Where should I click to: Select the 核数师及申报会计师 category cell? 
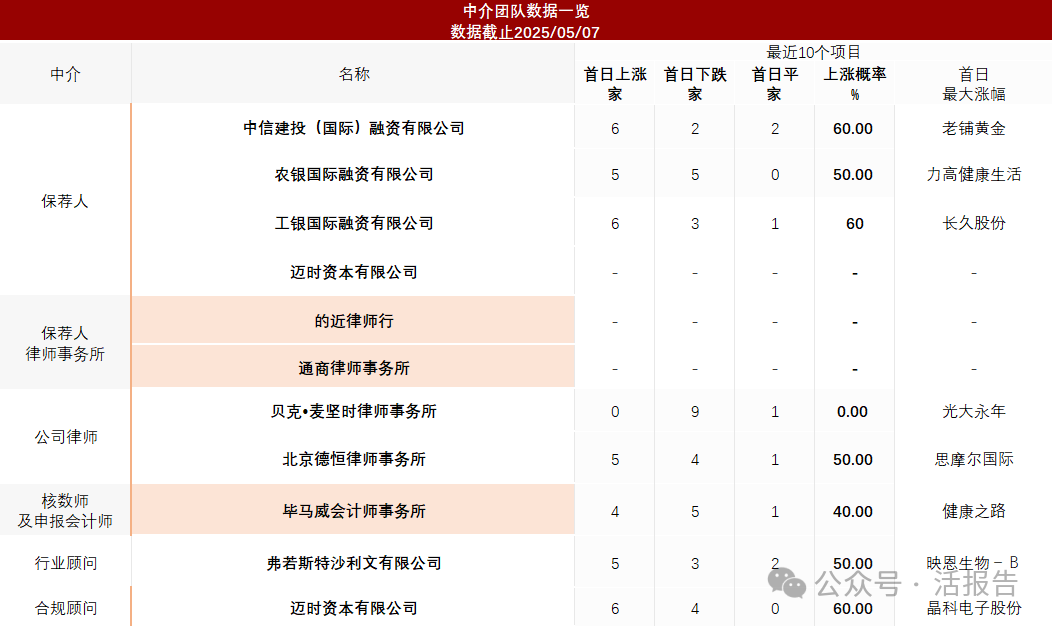[65, 511]
